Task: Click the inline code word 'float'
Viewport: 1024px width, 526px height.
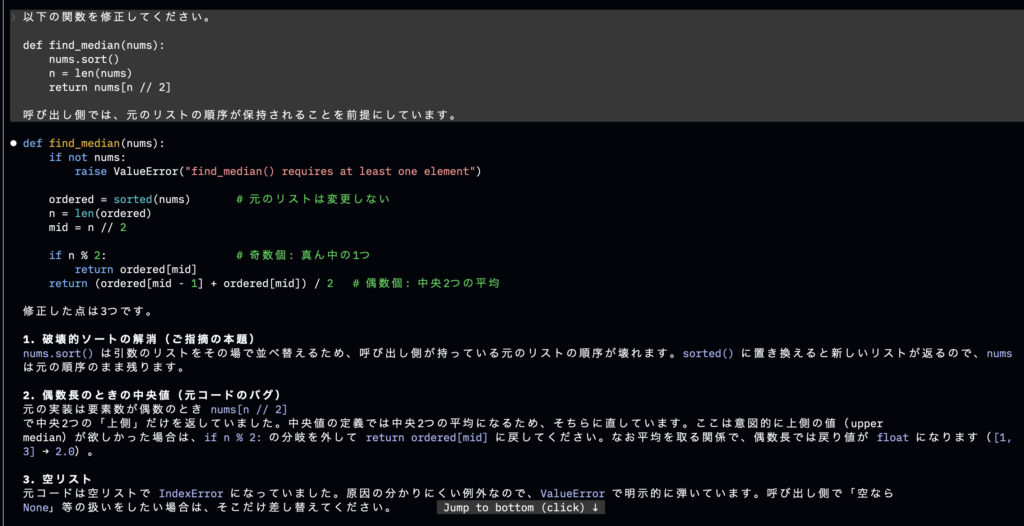Action: pos(894,437)
